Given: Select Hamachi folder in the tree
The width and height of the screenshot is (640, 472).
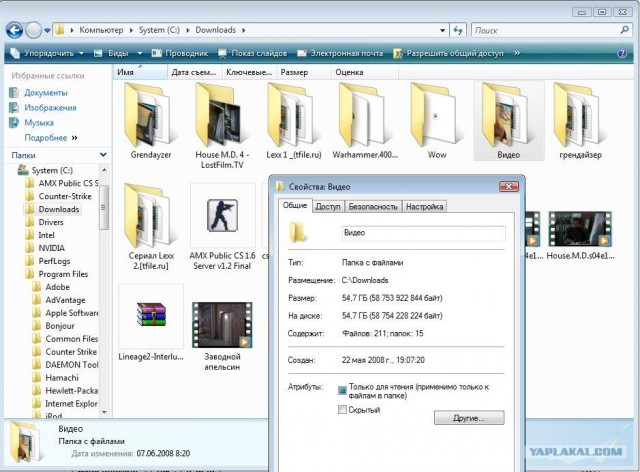Looking at the screenshot, I should (x=62, y=378).
